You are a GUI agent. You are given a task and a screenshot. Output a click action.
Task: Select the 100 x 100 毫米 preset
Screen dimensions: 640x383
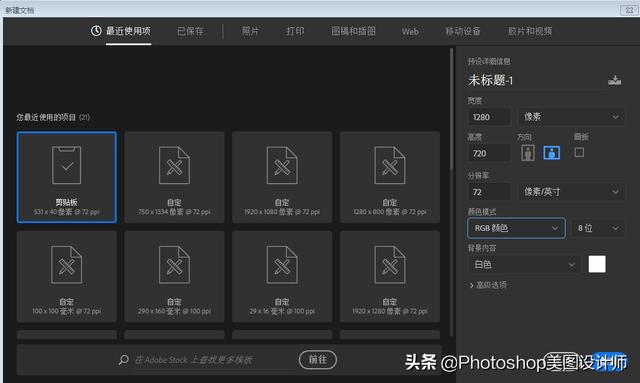click(x=67, y=276)
